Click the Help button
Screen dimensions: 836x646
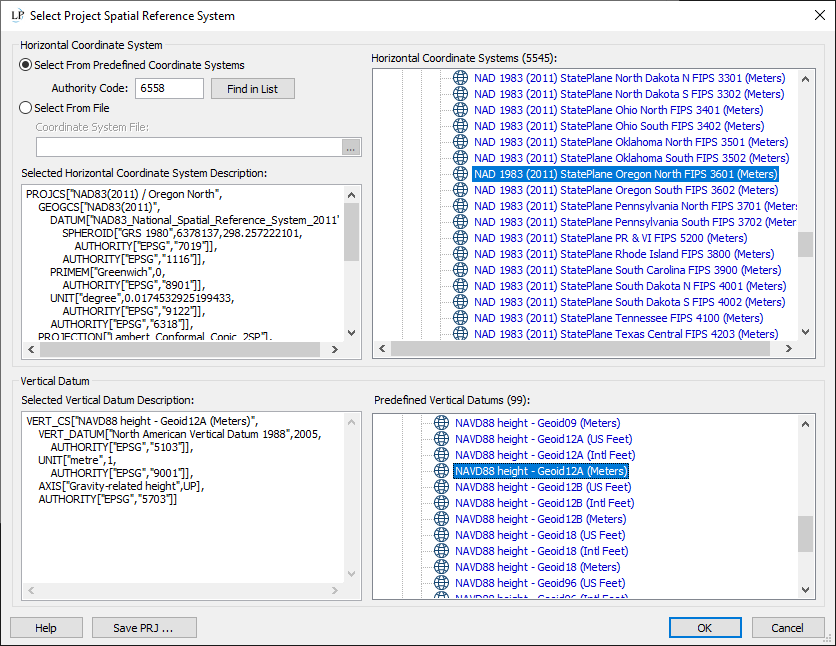click(46, 628)
